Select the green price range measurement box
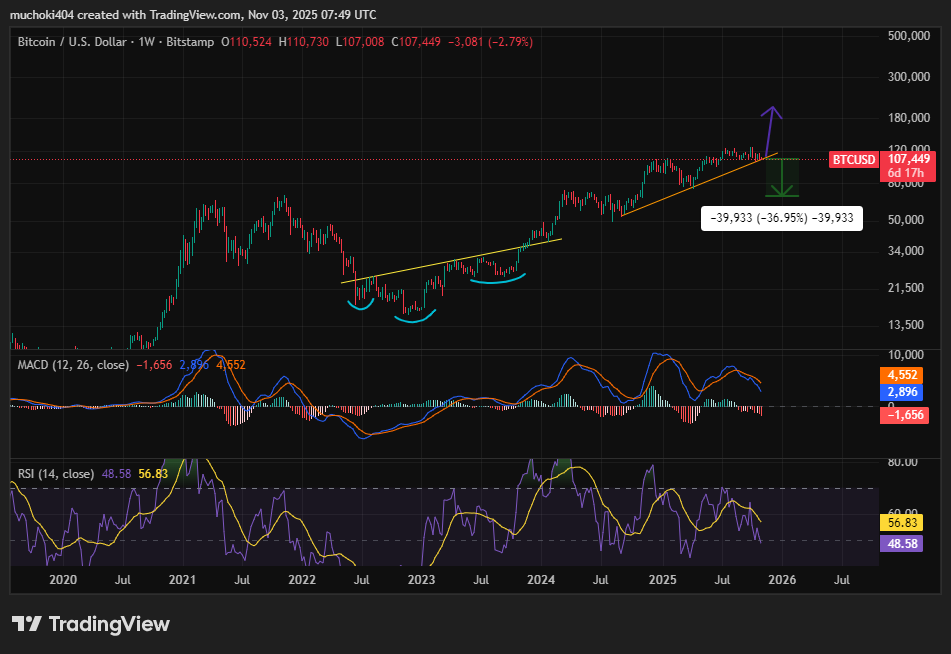 pos(782,177)
